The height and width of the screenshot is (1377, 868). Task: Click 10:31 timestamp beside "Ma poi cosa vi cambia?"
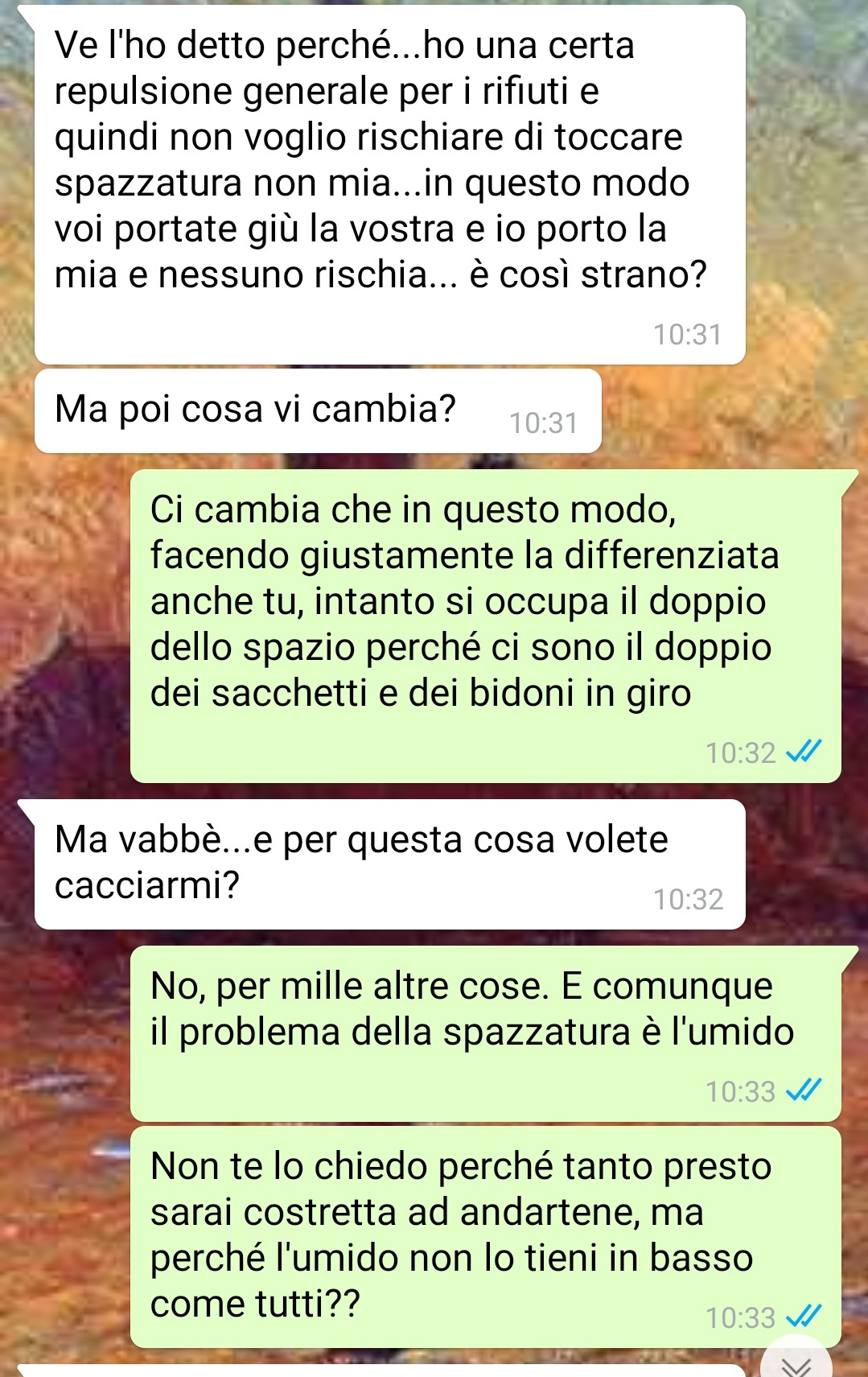544,423
